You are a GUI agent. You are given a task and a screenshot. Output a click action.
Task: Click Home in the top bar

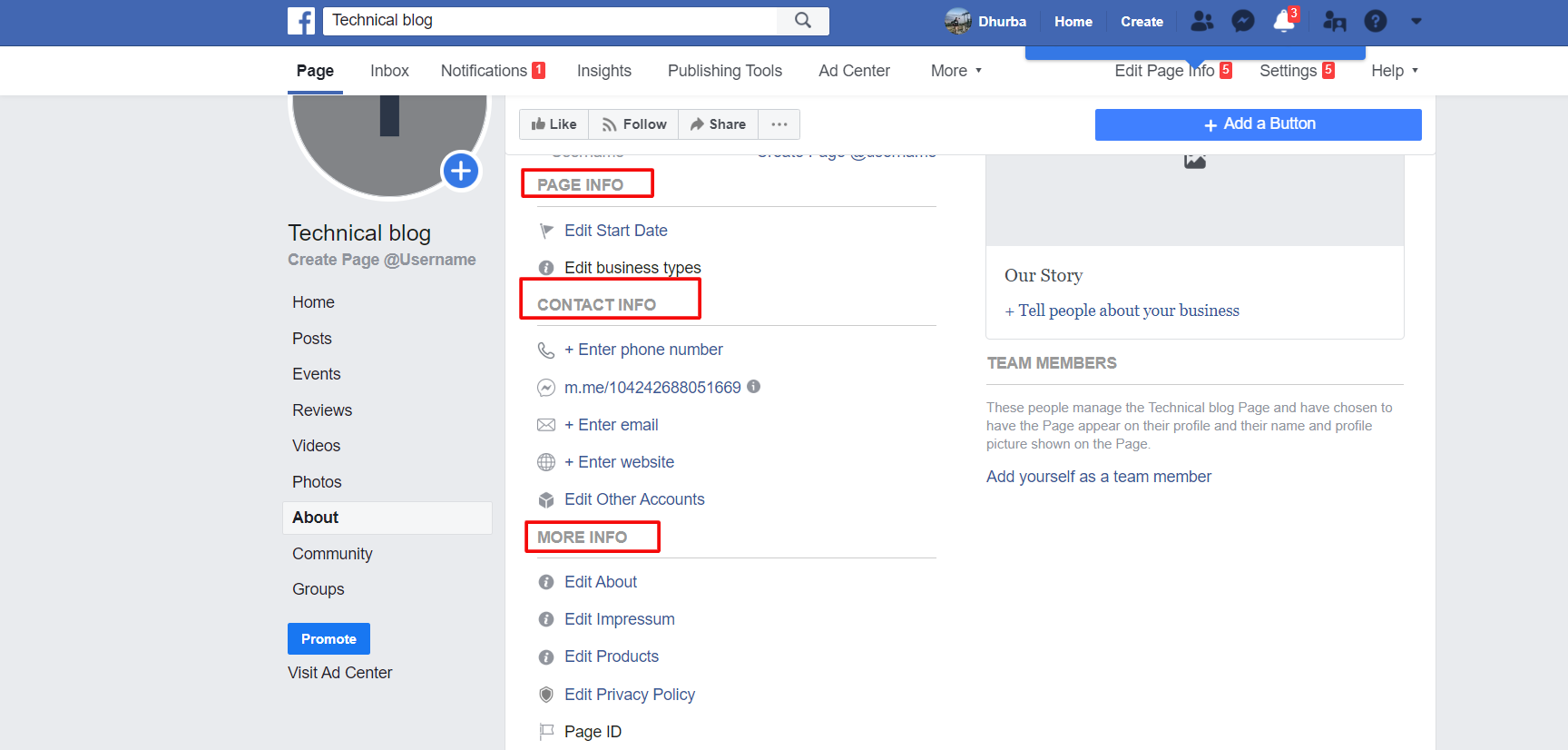pyautogui.click(x=1073, y=21)
